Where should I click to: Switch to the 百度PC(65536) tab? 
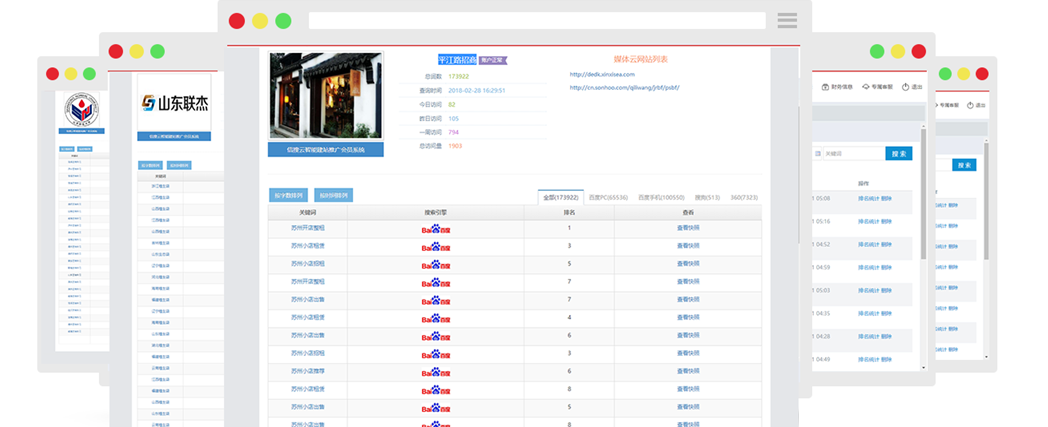[608, 198]
